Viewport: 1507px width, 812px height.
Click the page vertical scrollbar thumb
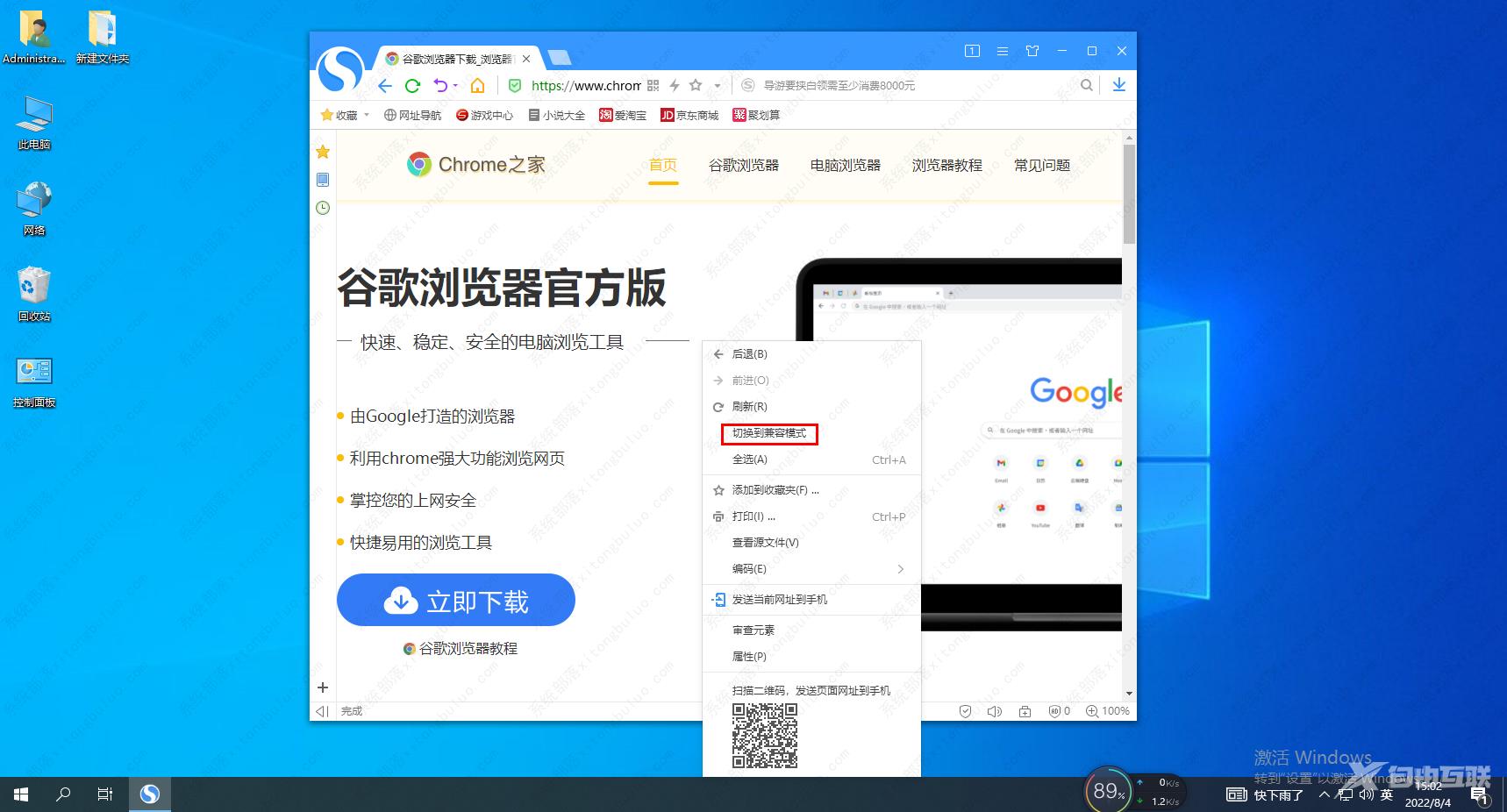pyautogui.click(x=1129, y=194)
